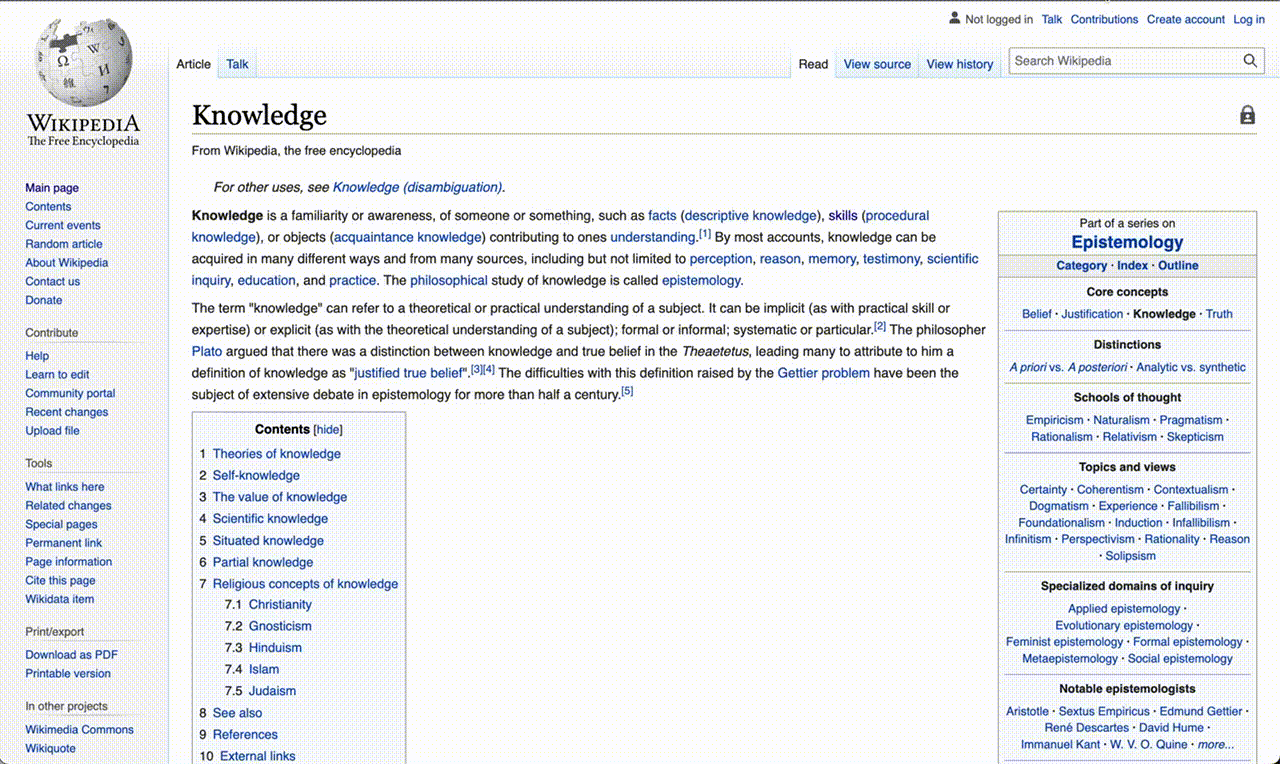
Task: Click the Upload file link
Action: 52,431
